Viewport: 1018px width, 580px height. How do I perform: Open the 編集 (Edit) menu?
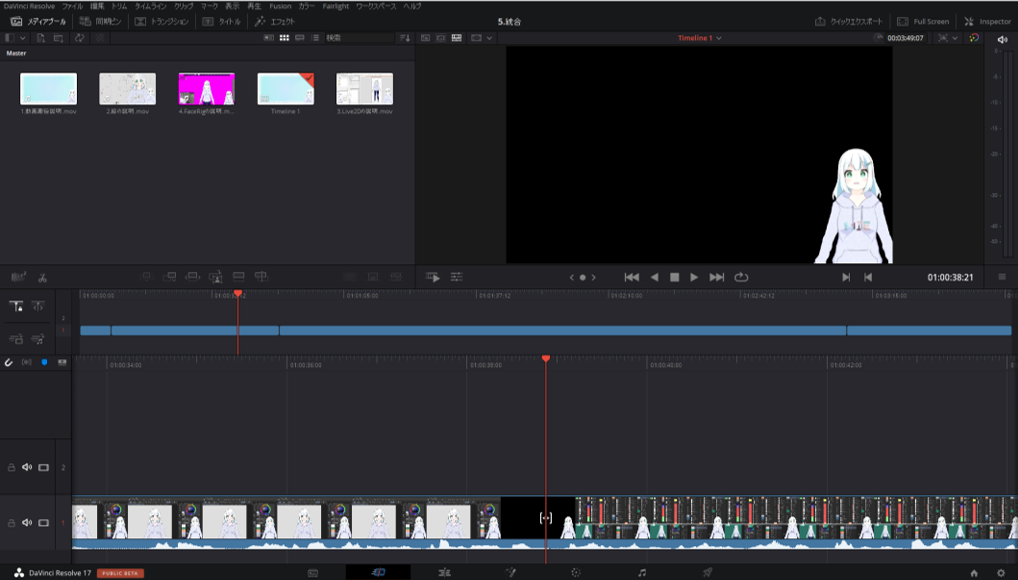[97, 6]
